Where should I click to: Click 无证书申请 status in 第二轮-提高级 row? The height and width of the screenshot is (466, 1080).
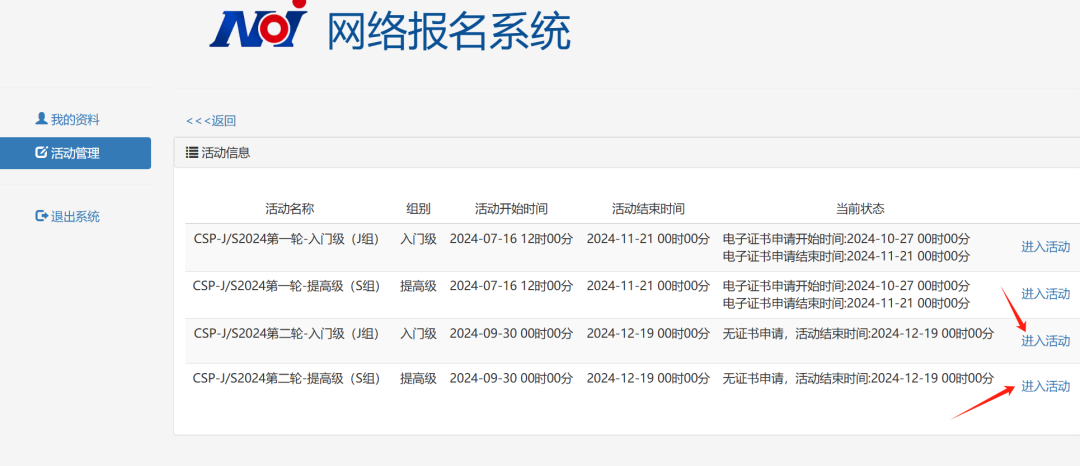click(858, 378)
